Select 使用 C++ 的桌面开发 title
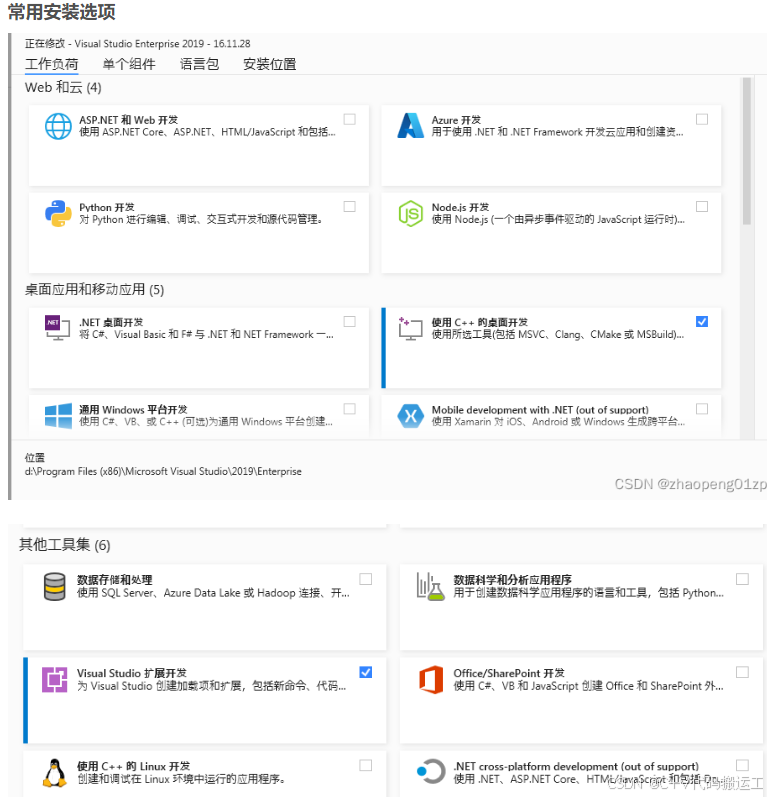Screen dimensions: 767x797 [x=479, y=322]
